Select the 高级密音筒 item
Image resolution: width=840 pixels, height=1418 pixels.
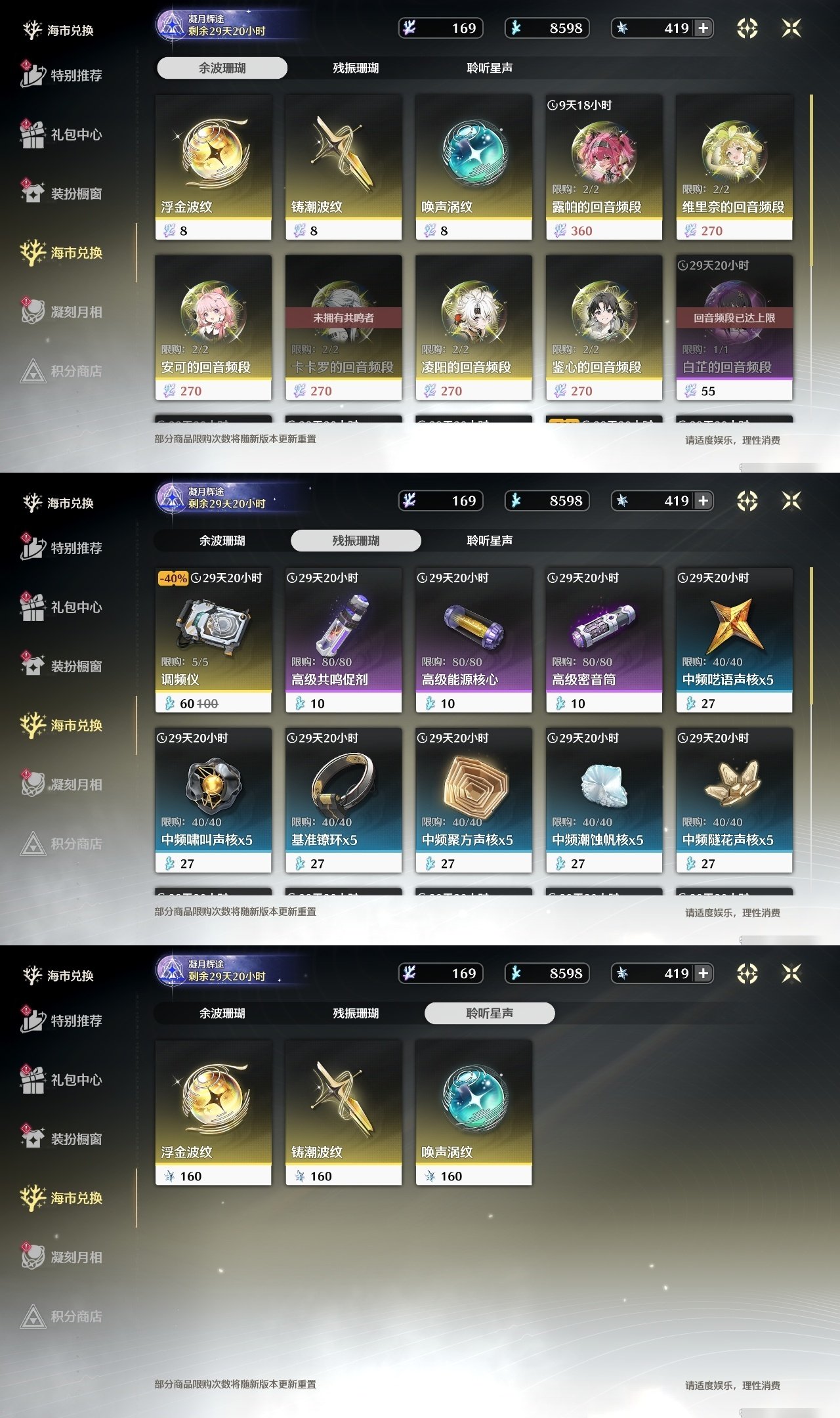604,640
